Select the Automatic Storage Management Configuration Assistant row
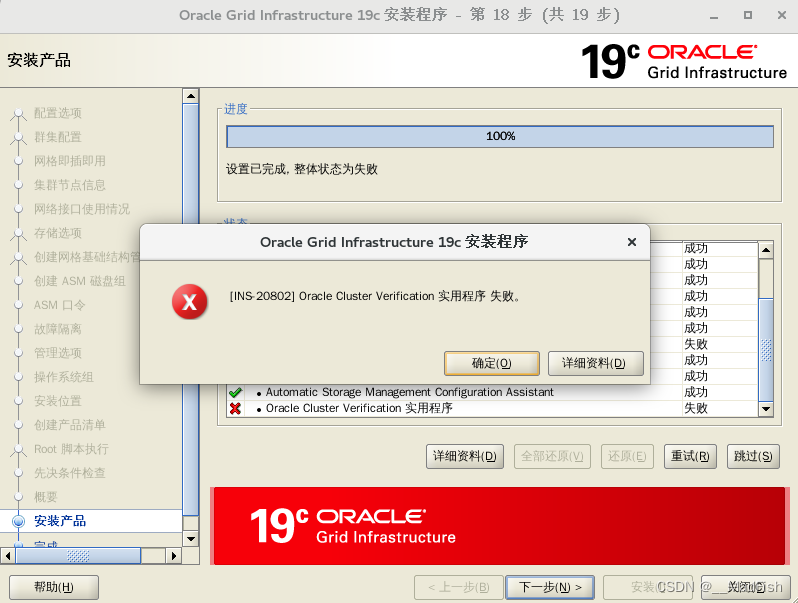 492,392
